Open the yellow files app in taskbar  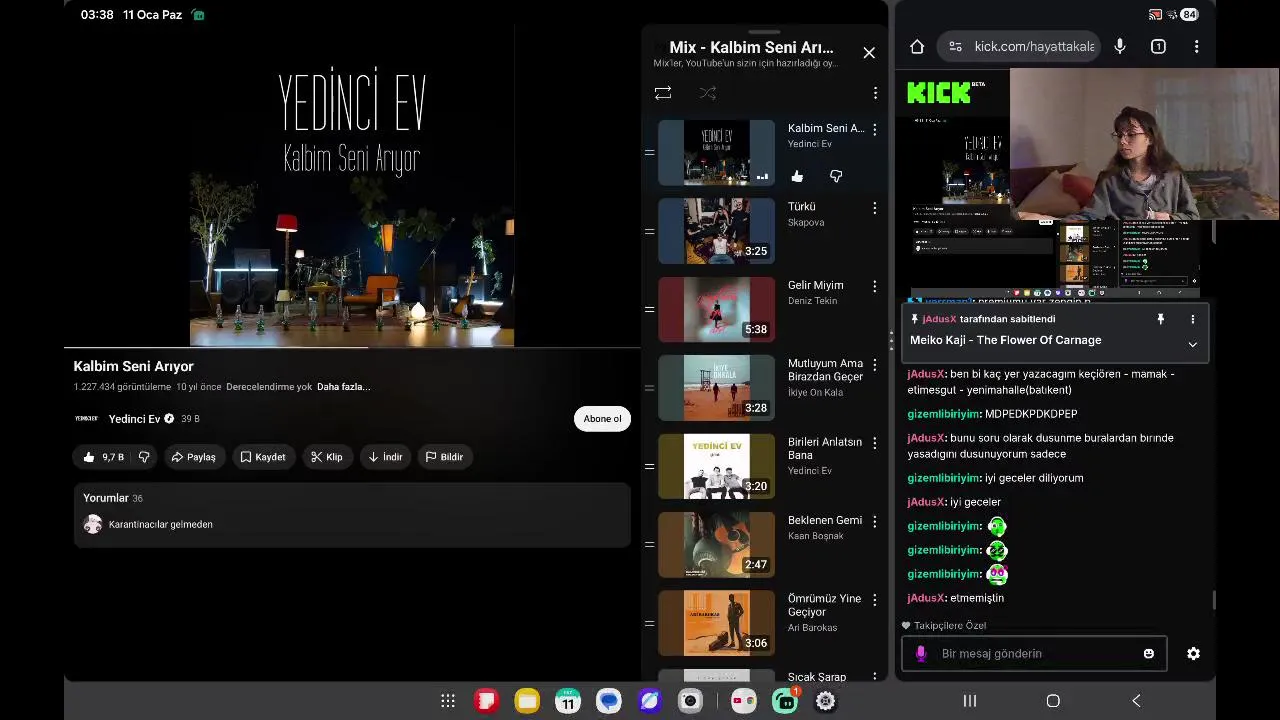point(527,701)
